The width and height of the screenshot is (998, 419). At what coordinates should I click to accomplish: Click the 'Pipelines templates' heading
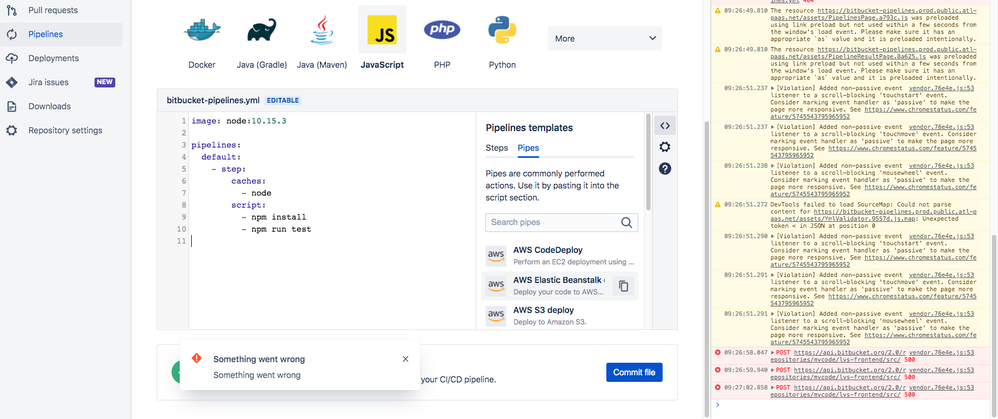tap(529, 128)
